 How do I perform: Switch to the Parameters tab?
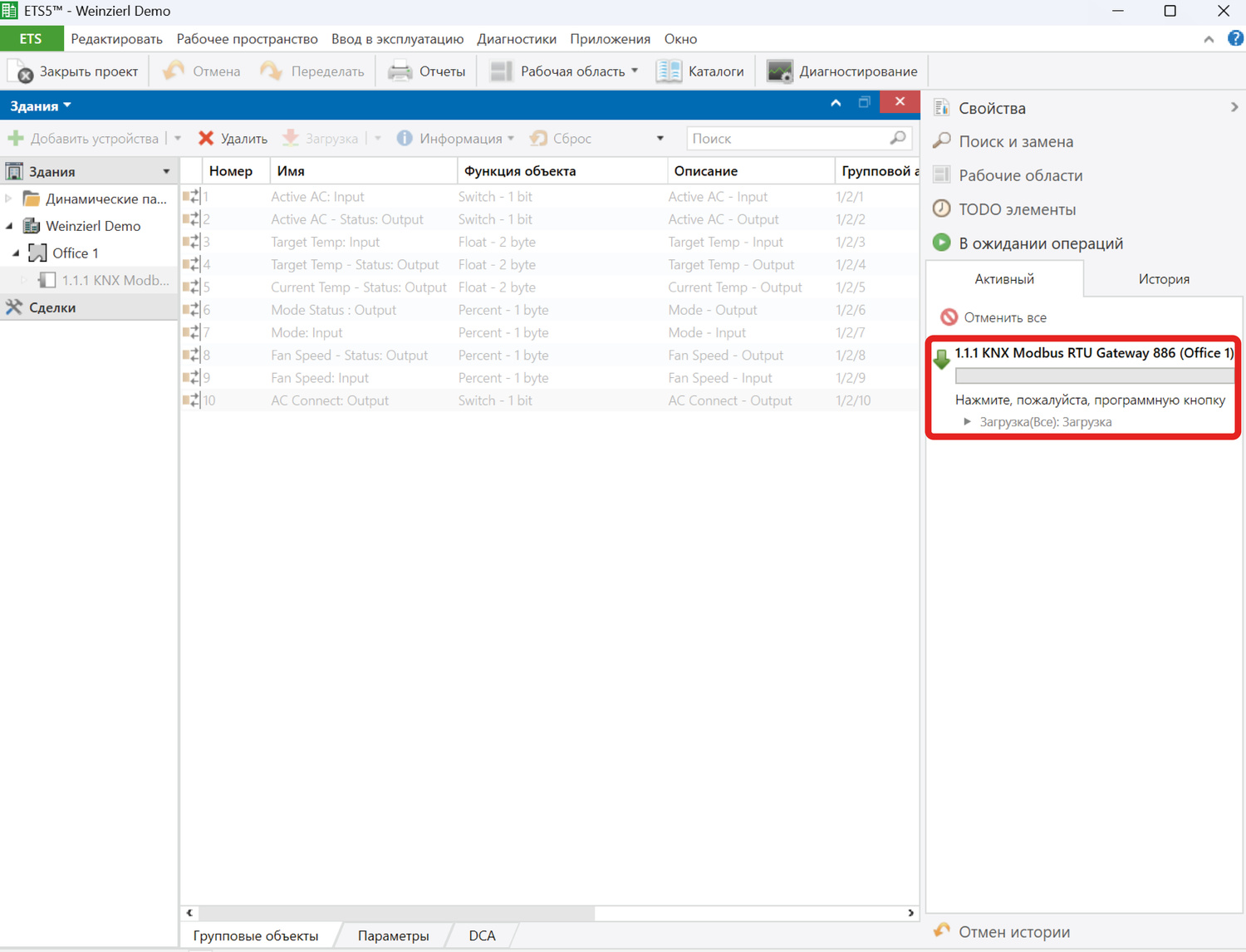393,935
